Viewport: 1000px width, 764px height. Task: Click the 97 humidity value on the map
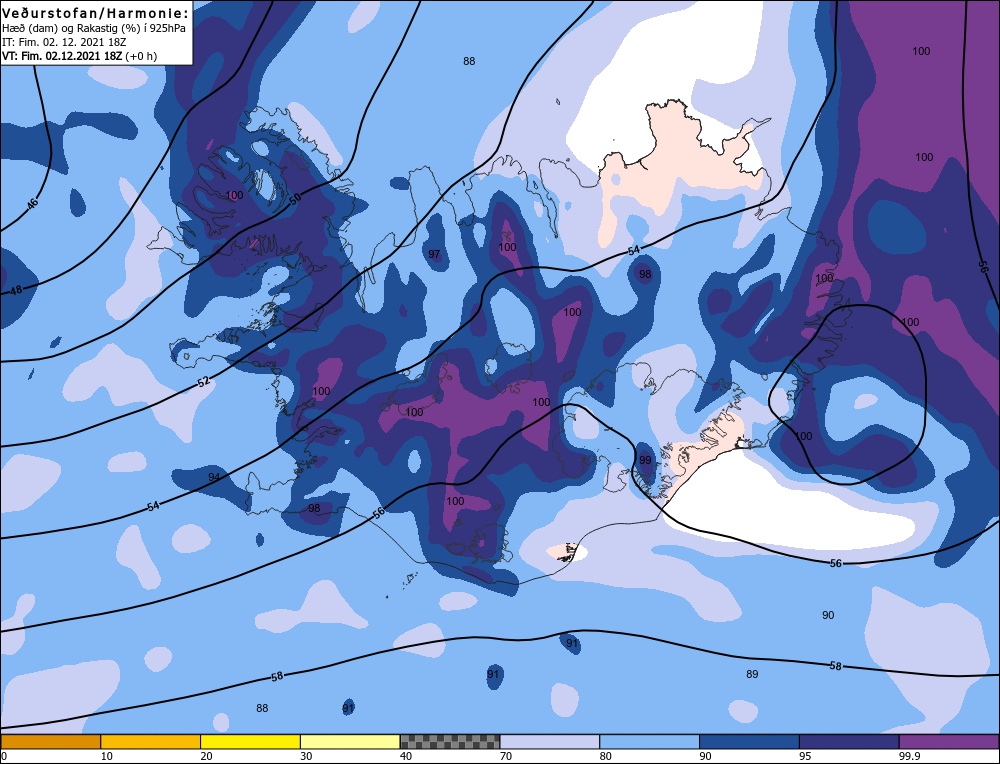(434, 254)
